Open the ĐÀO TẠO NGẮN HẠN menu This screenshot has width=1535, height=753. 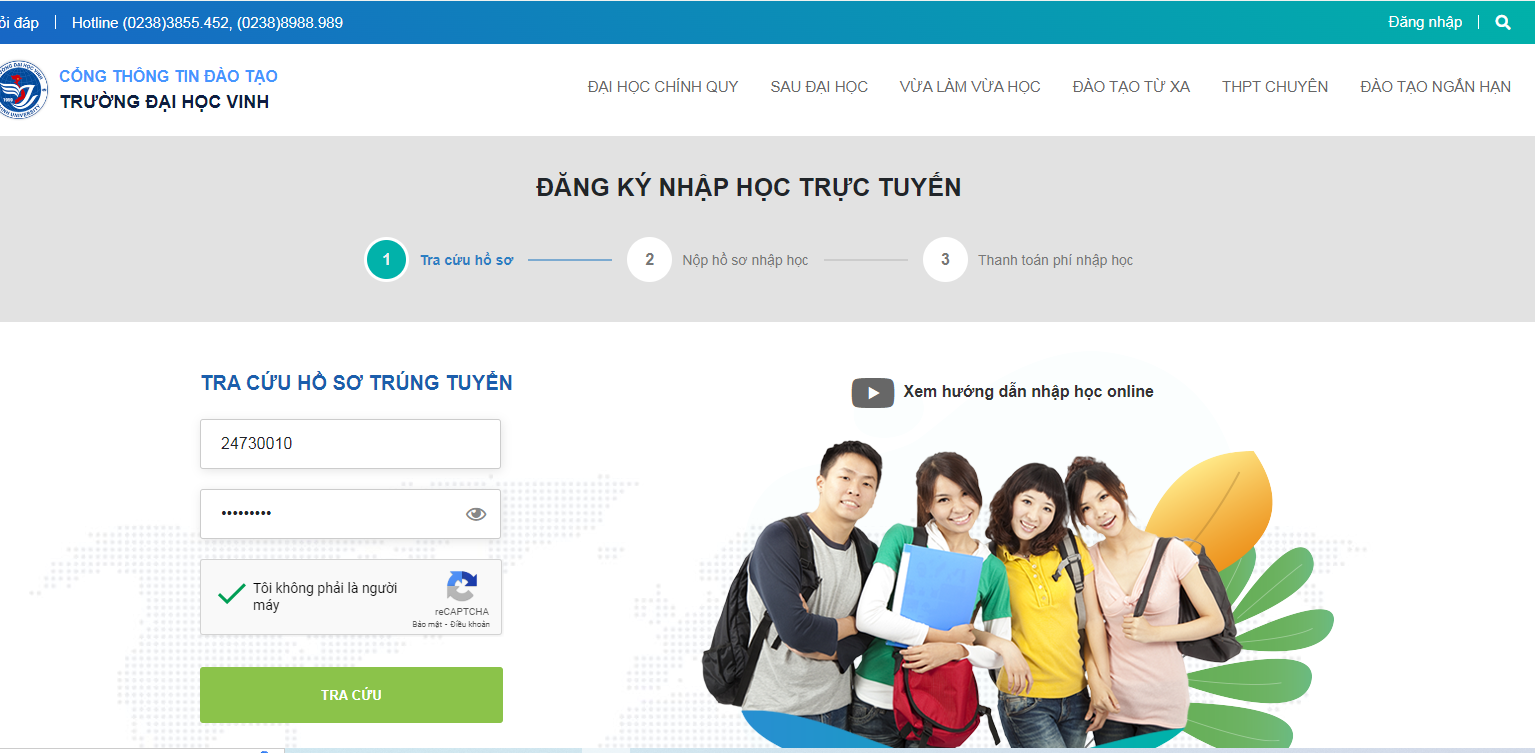point(1435,87)
